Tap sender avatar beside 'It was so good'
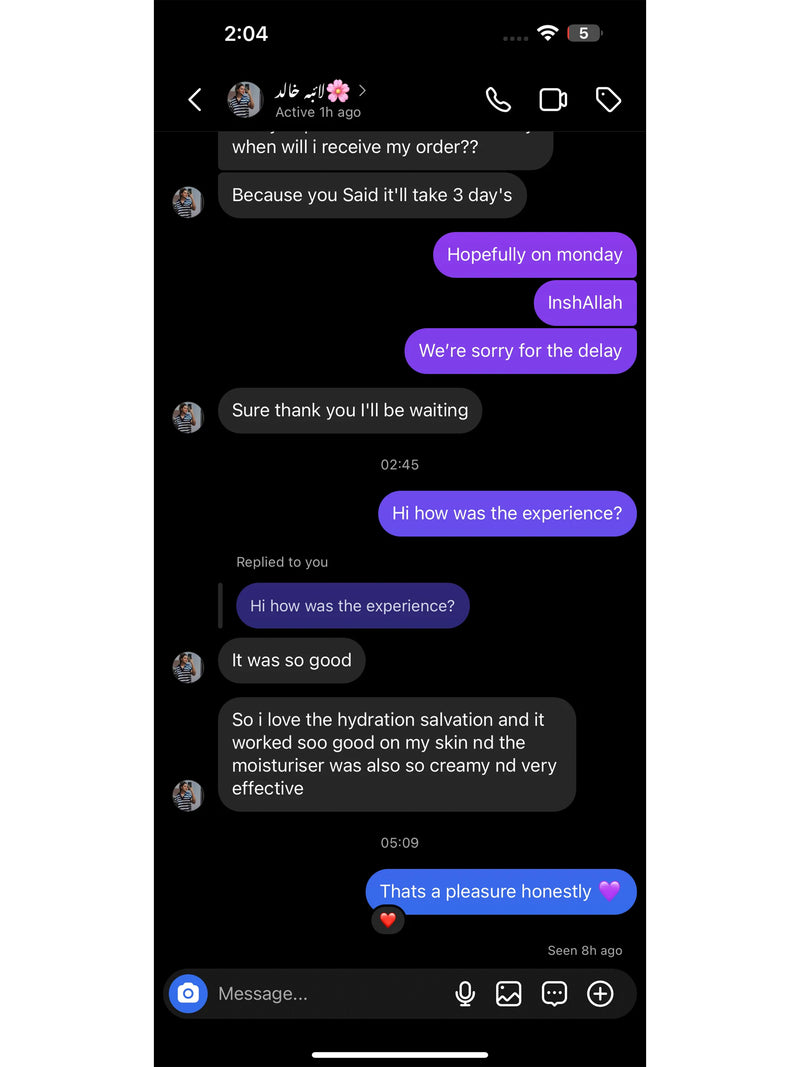This screenshot has width=800, height=1067. coord(188,668)
